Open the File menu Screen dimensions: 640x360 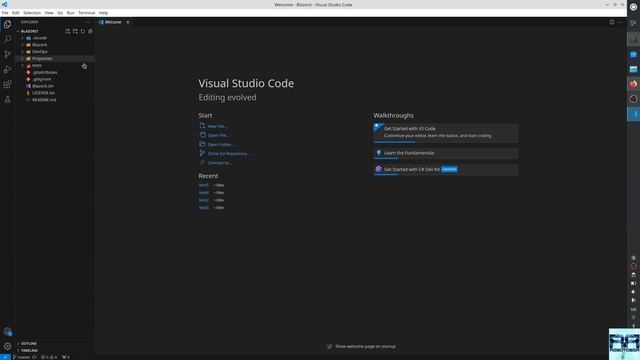tap(5, 13)
